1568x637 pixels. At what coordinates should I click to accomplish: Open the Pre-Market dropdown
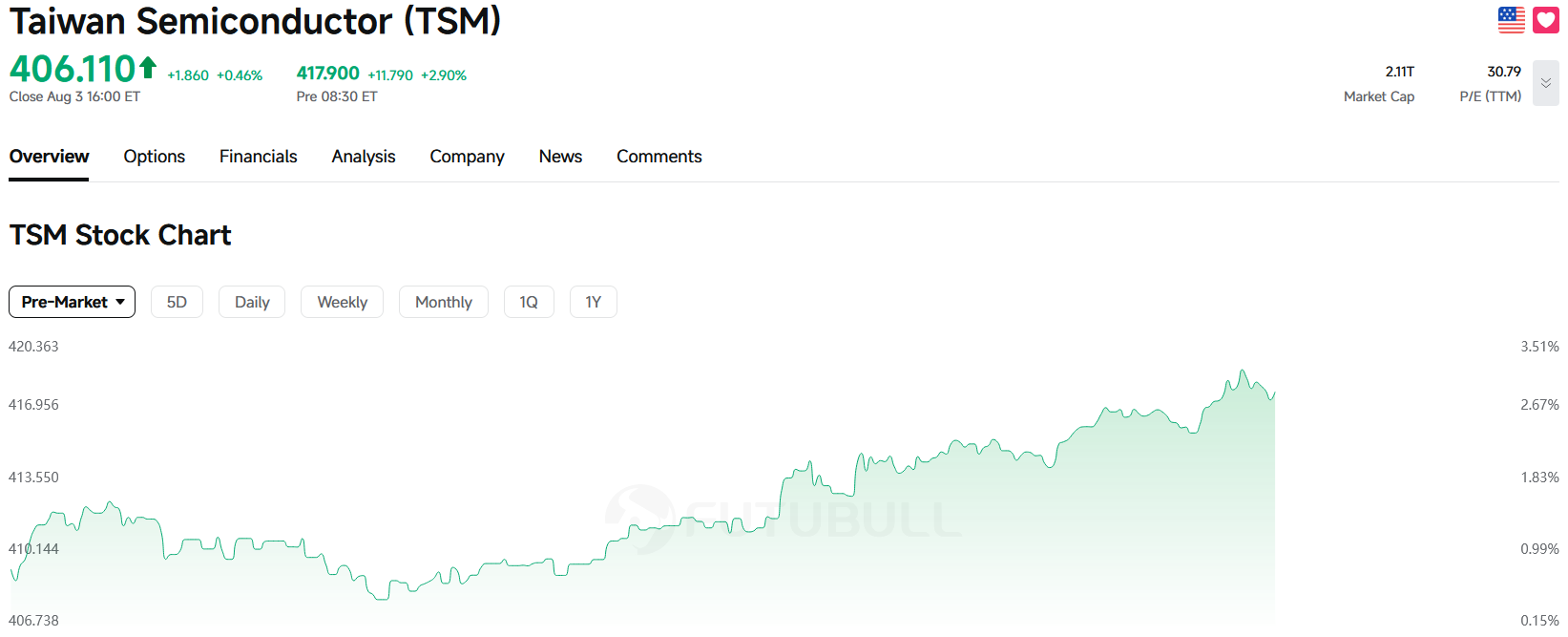click(x=73, y=302)
